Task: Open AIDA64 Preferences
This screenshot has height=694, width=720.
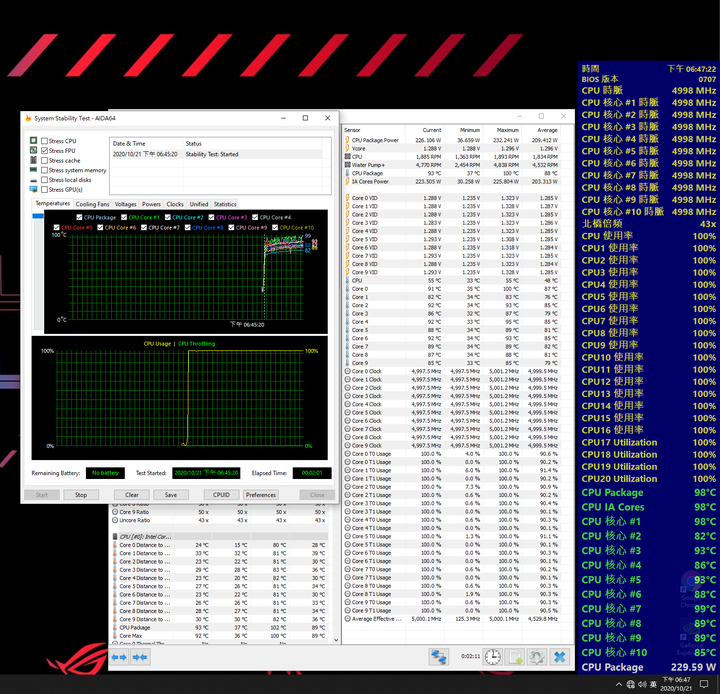Action: [x=261, y=495]
